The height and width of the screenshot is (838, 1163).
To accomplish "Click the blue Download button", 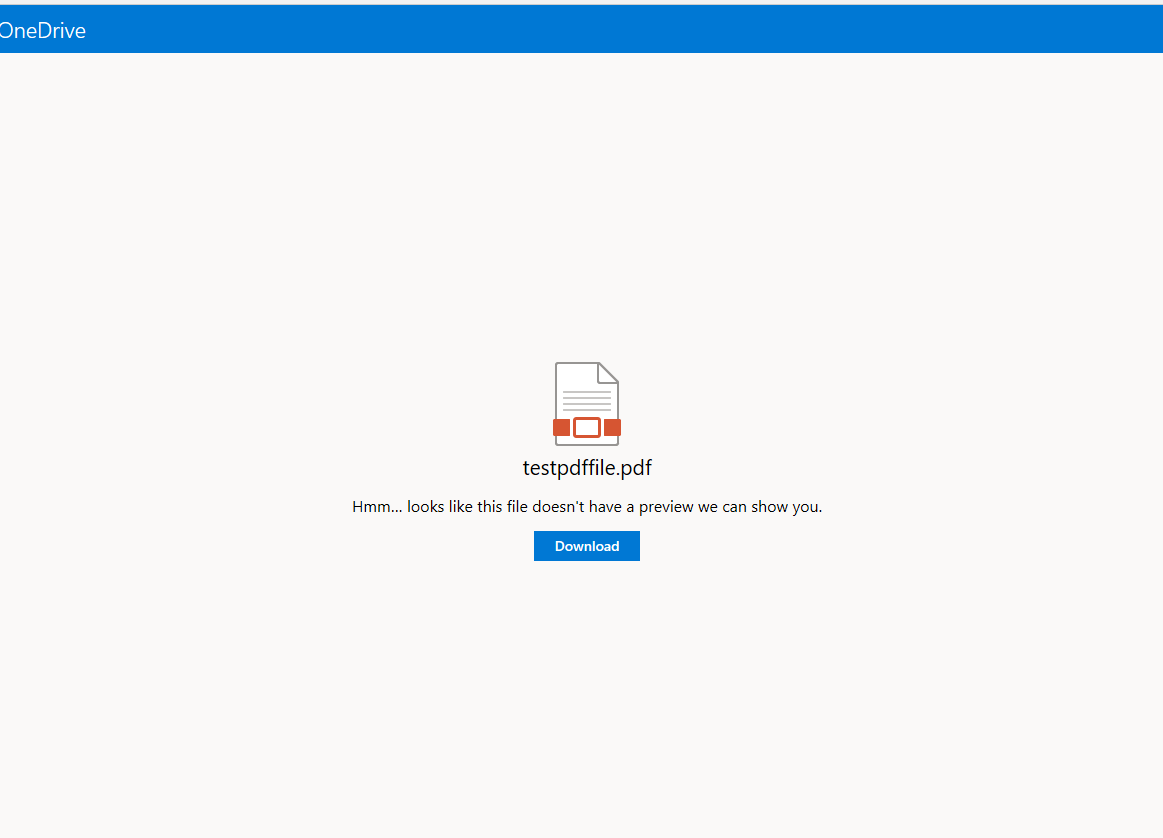I will coord(587,546).
